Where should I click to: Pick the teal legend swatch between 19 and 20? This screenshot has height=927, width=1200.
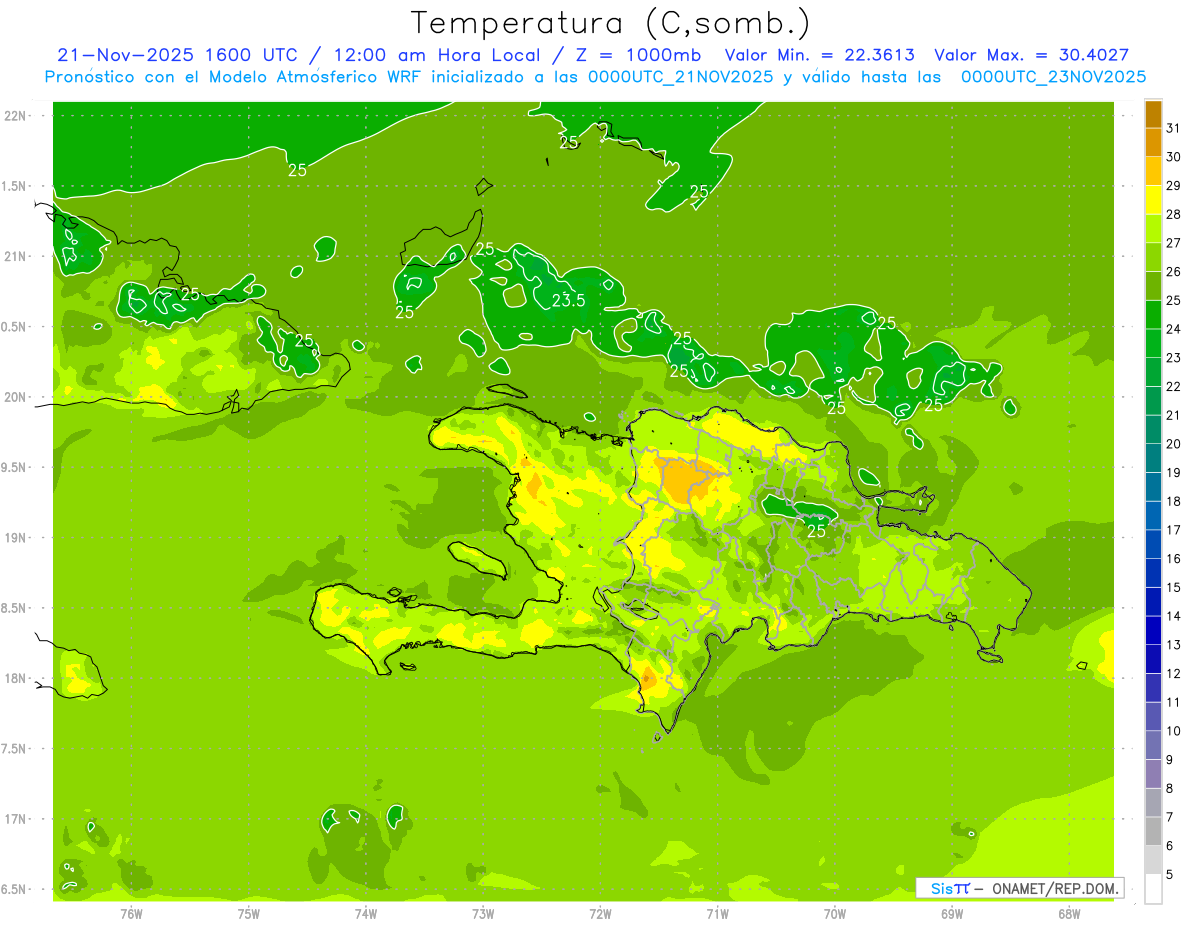click(1153, 458)
